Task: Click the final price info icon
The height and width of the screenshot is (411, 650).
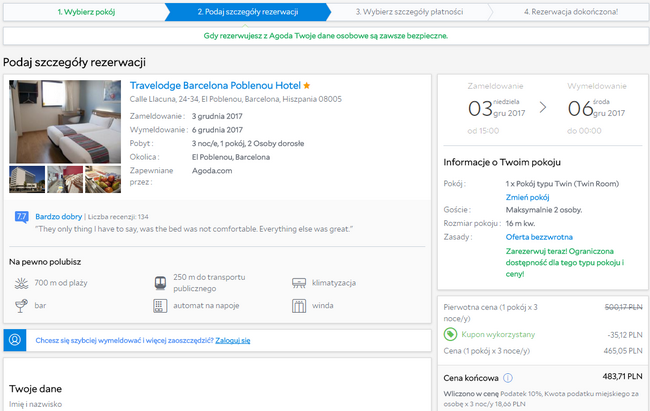Action: 508,378
